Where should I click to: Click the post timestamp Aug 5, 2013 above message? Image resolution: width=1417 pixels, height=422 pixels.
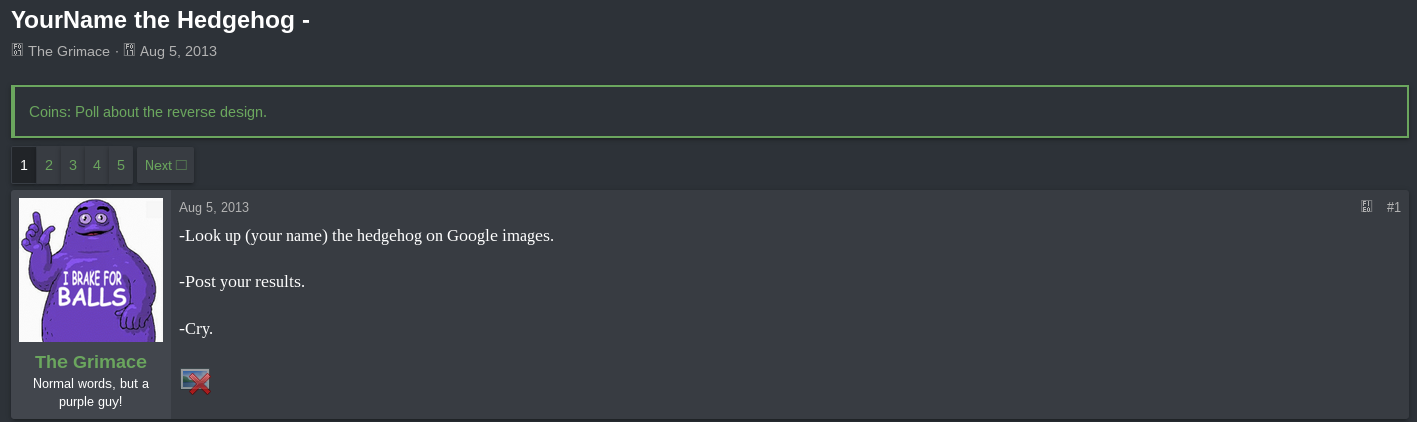tap(214, 207)
